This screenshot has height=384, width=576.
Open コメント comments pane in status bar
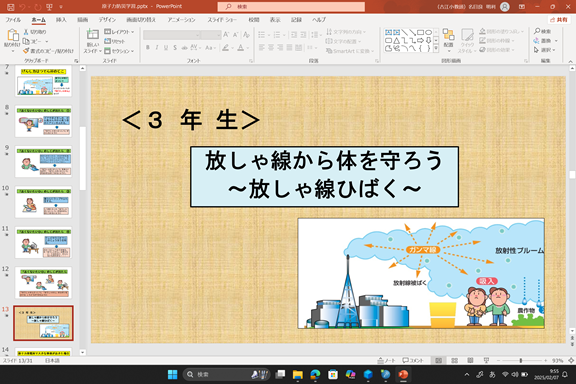[413, 360]
